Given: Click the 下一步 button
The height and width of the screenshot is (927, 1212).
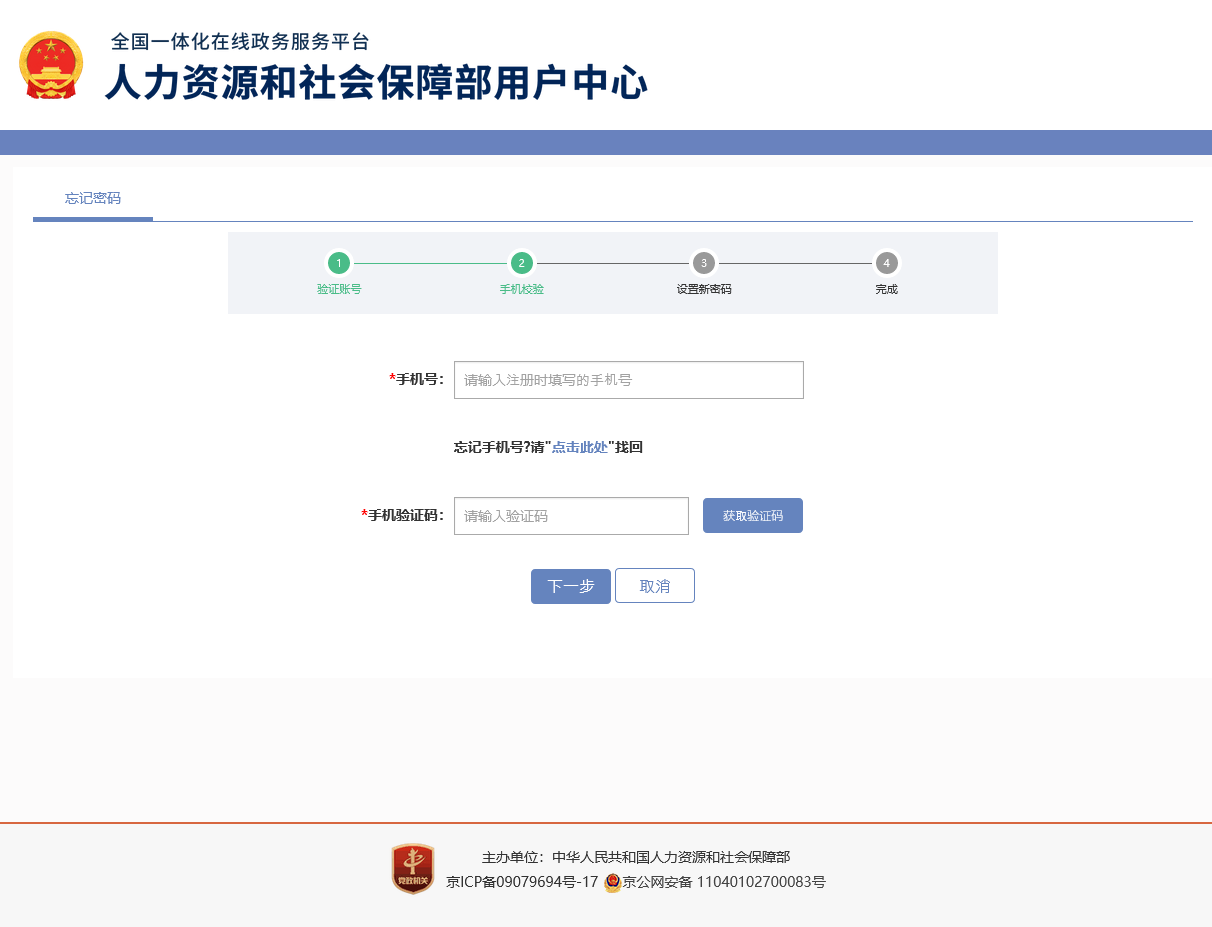Looking at the screenshot, I should pyautogui.click(x=571, y=586).
